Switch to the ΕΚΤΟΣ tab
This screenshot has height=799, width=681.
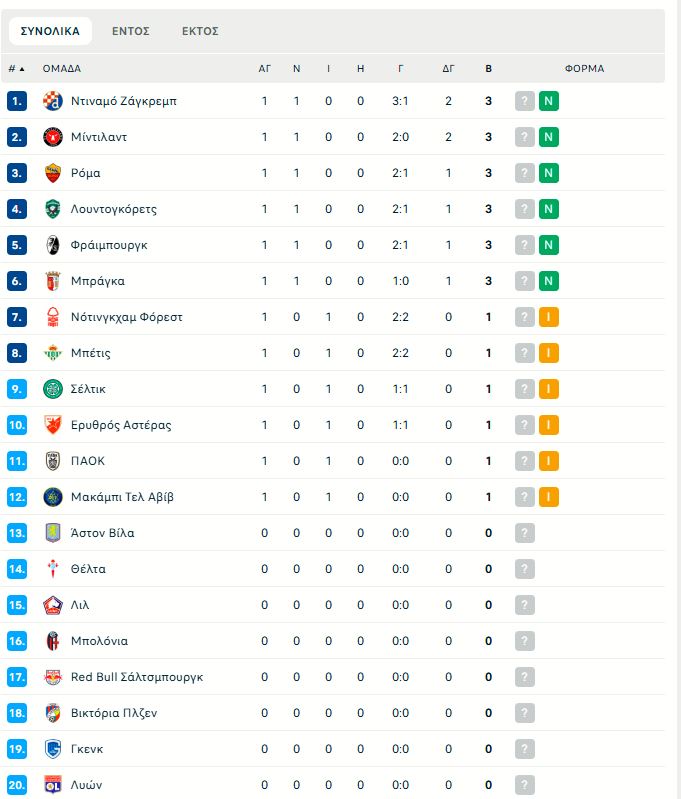point(200,31)
